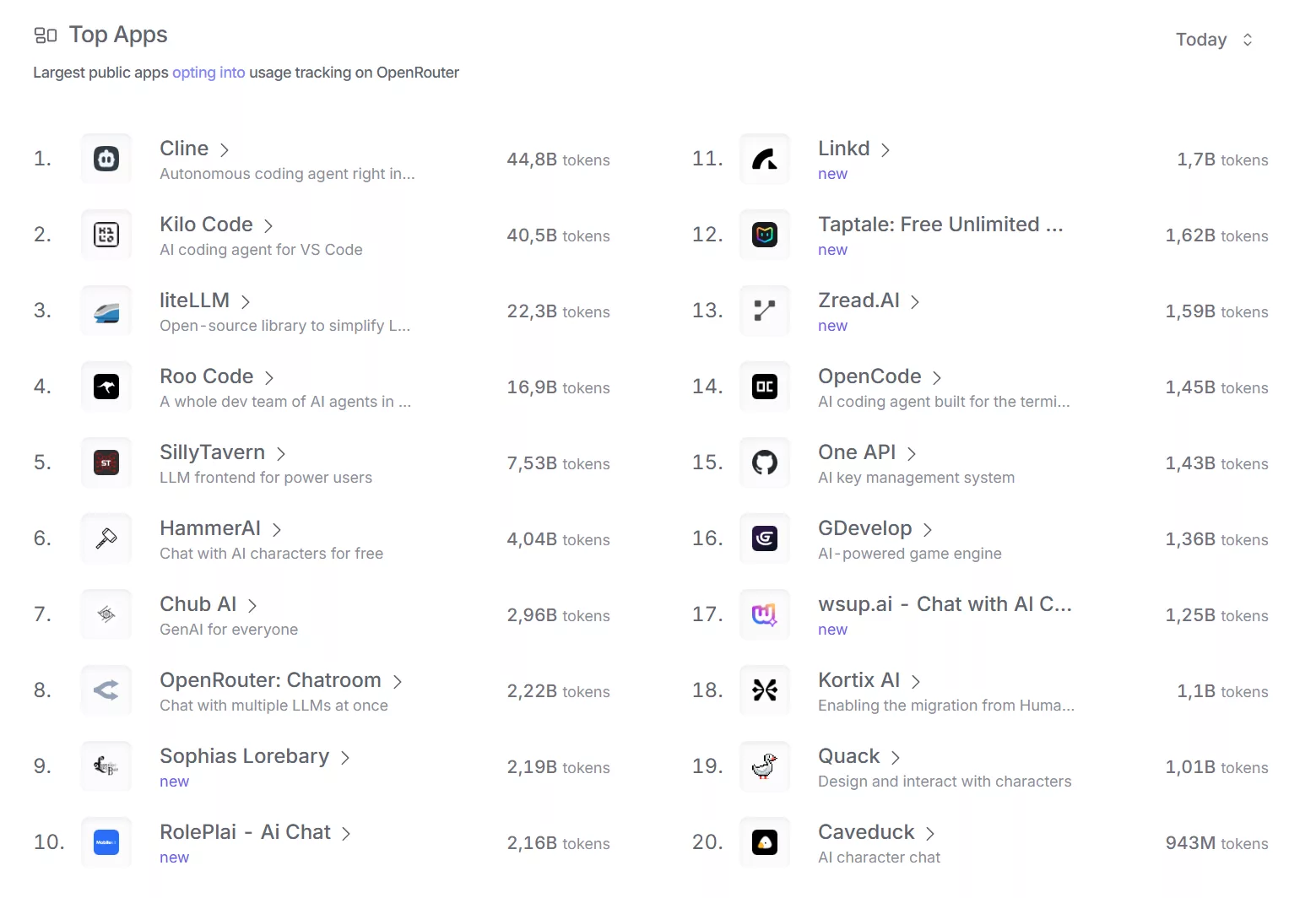Viewport: 1316px width, 898px height.
Task: Click the chevron beside GDevelop
Action: [928, 529]
